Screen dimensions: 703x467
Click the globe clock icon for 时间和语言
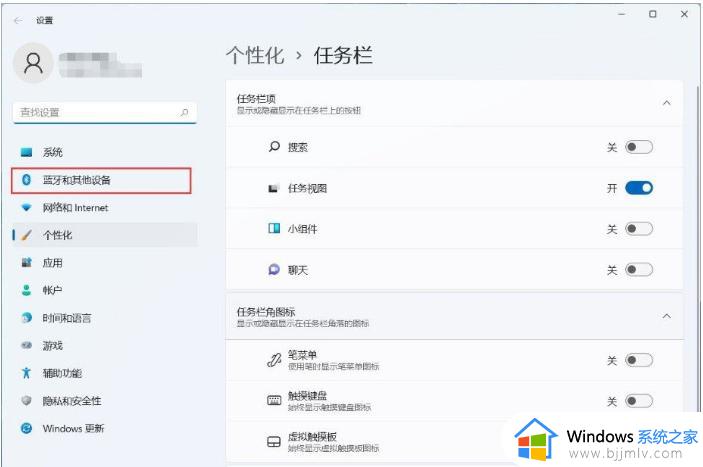tap(26, 318)
